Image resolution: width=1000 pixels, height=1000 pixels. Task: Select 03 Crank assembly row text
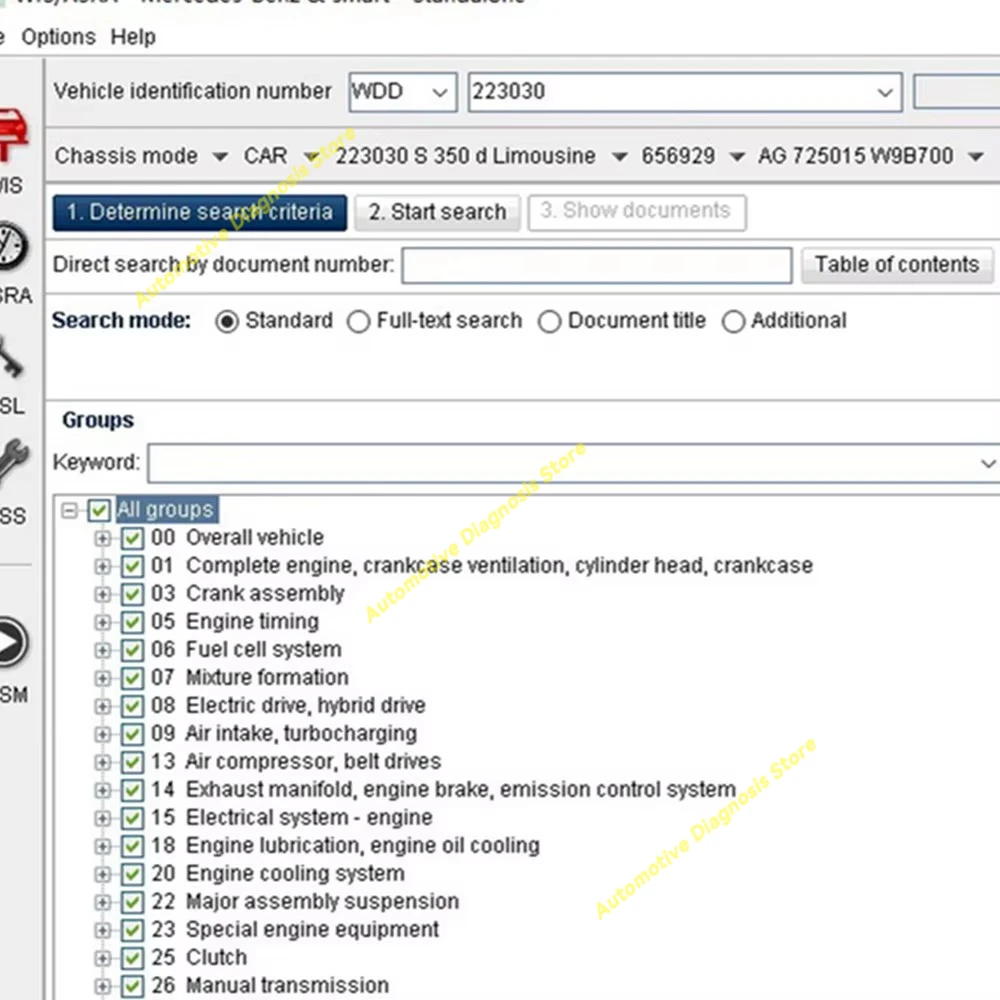point(247,594)
